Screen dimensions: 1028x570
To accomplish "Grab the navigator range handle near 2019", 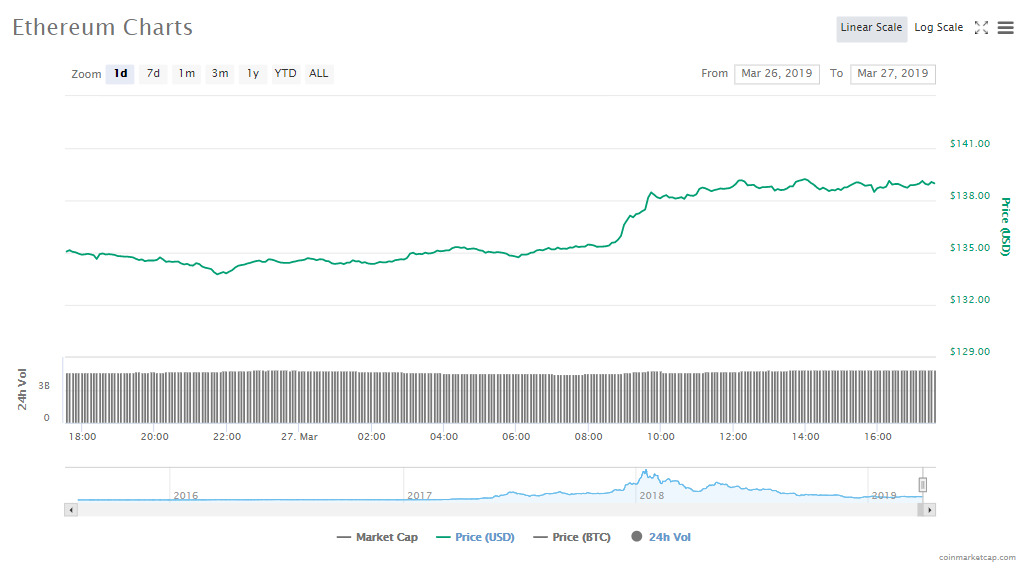I will coord(923,485).
